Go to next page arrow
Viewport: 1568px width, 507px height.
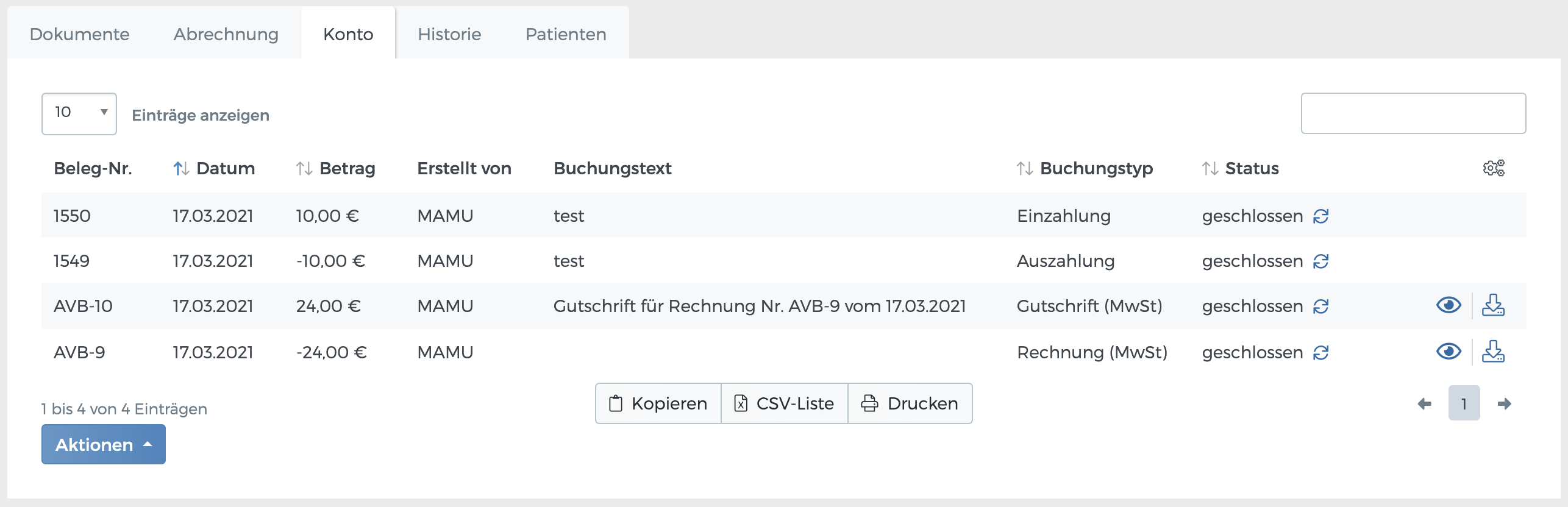coord(1504,403)
